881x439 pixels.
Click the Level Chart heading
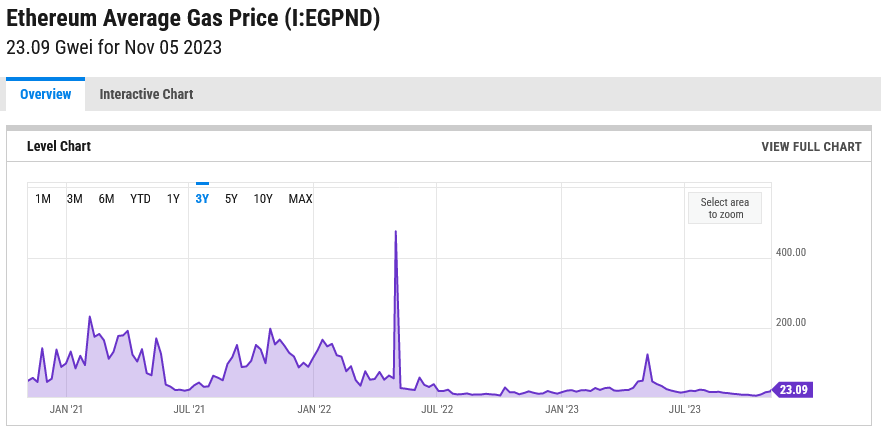pos(59,147)
